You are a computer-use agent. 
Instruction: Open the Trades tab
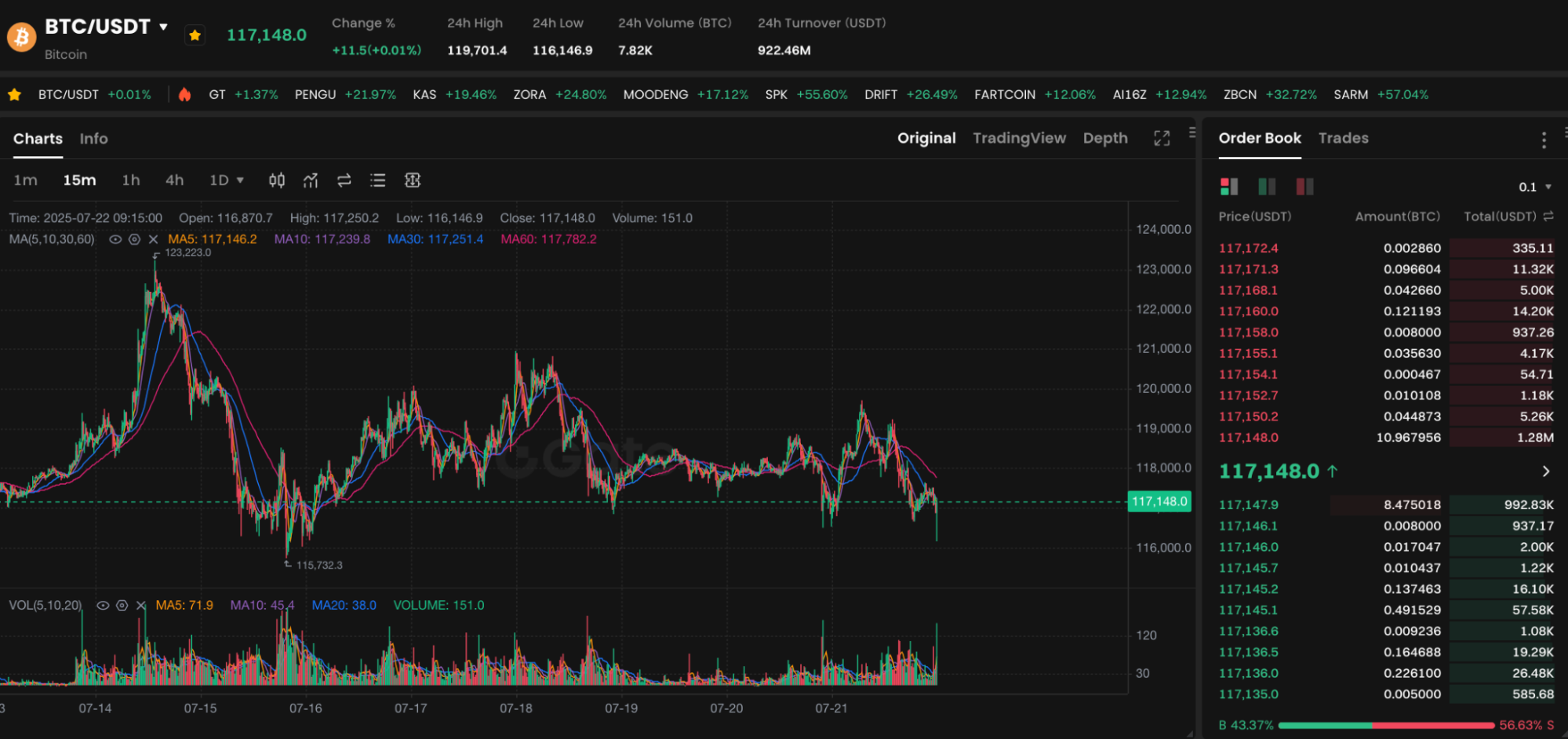[1343, 138]
